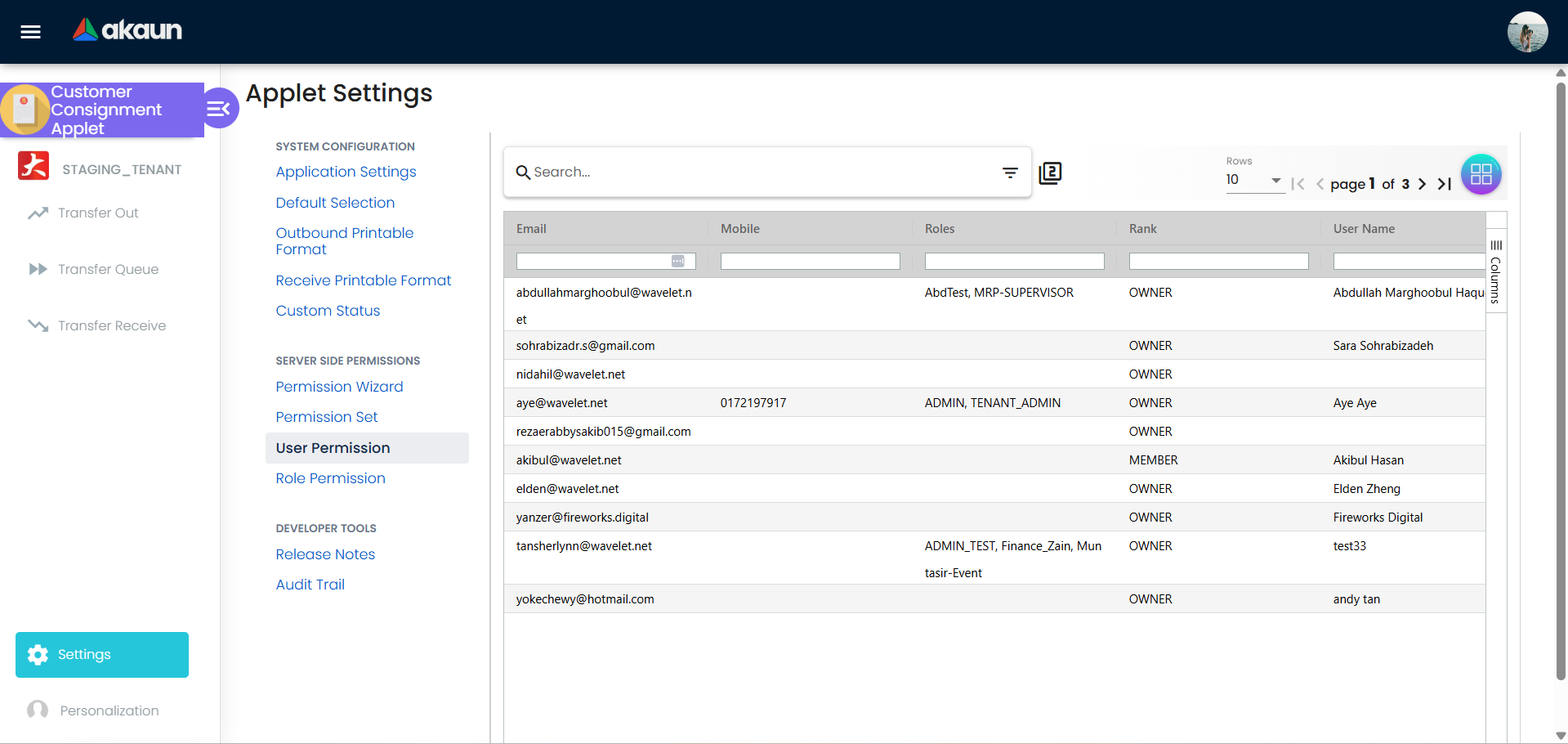Viewport: 1568px width, 744px height.
Task: Click the Settings gear icon
Action: click(x=38, y=654)
